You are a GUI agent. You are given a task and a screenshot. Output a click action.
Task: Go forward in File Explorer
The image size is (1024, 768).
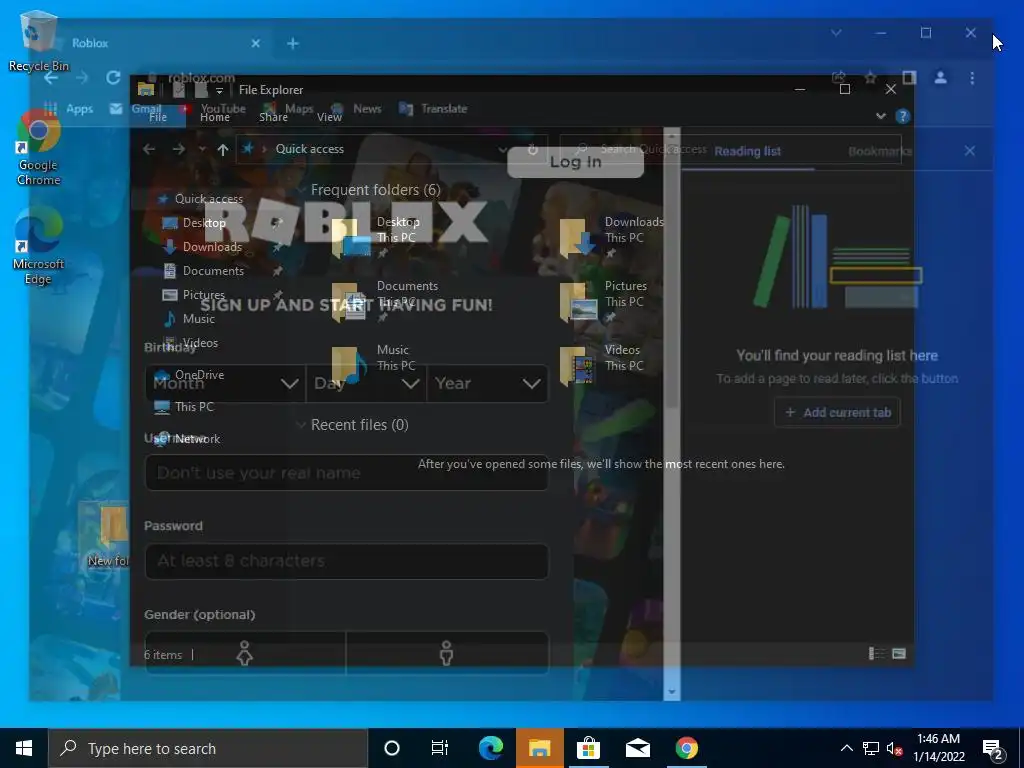178,150
